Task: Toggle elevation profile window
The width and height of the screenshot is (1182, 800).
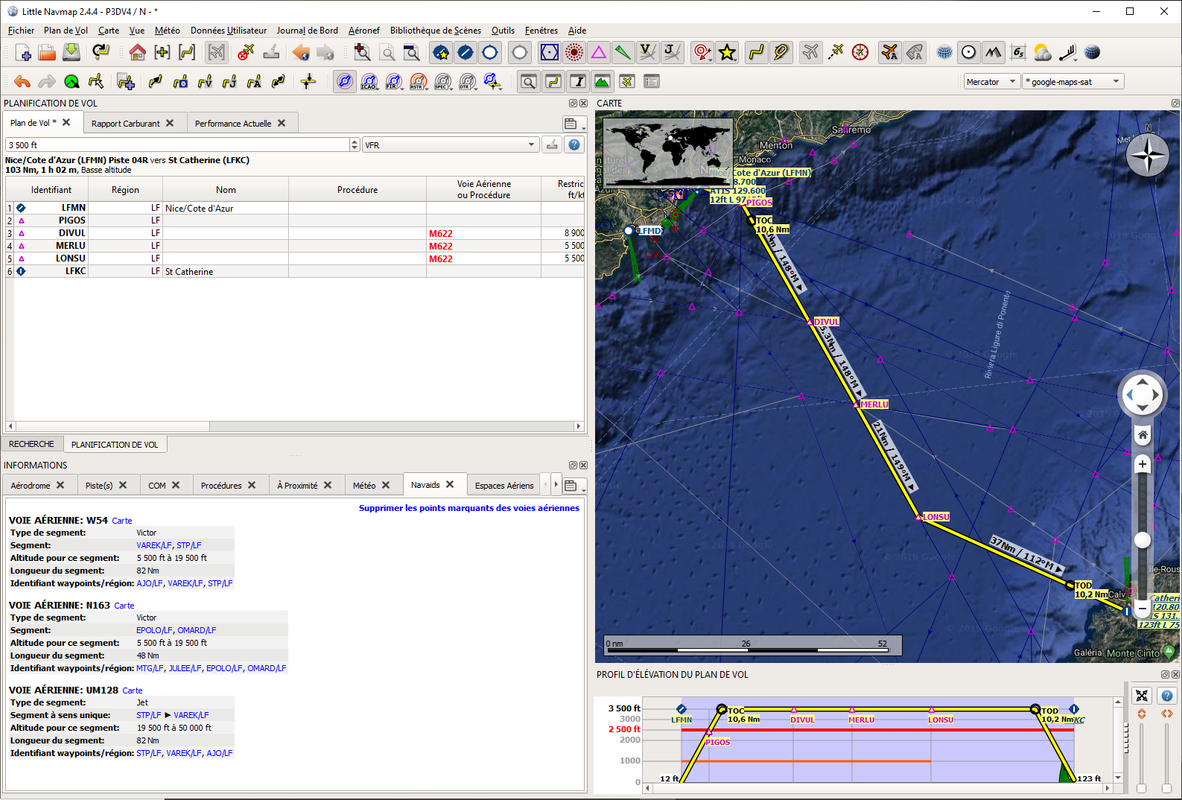Action: coord(602,81)
